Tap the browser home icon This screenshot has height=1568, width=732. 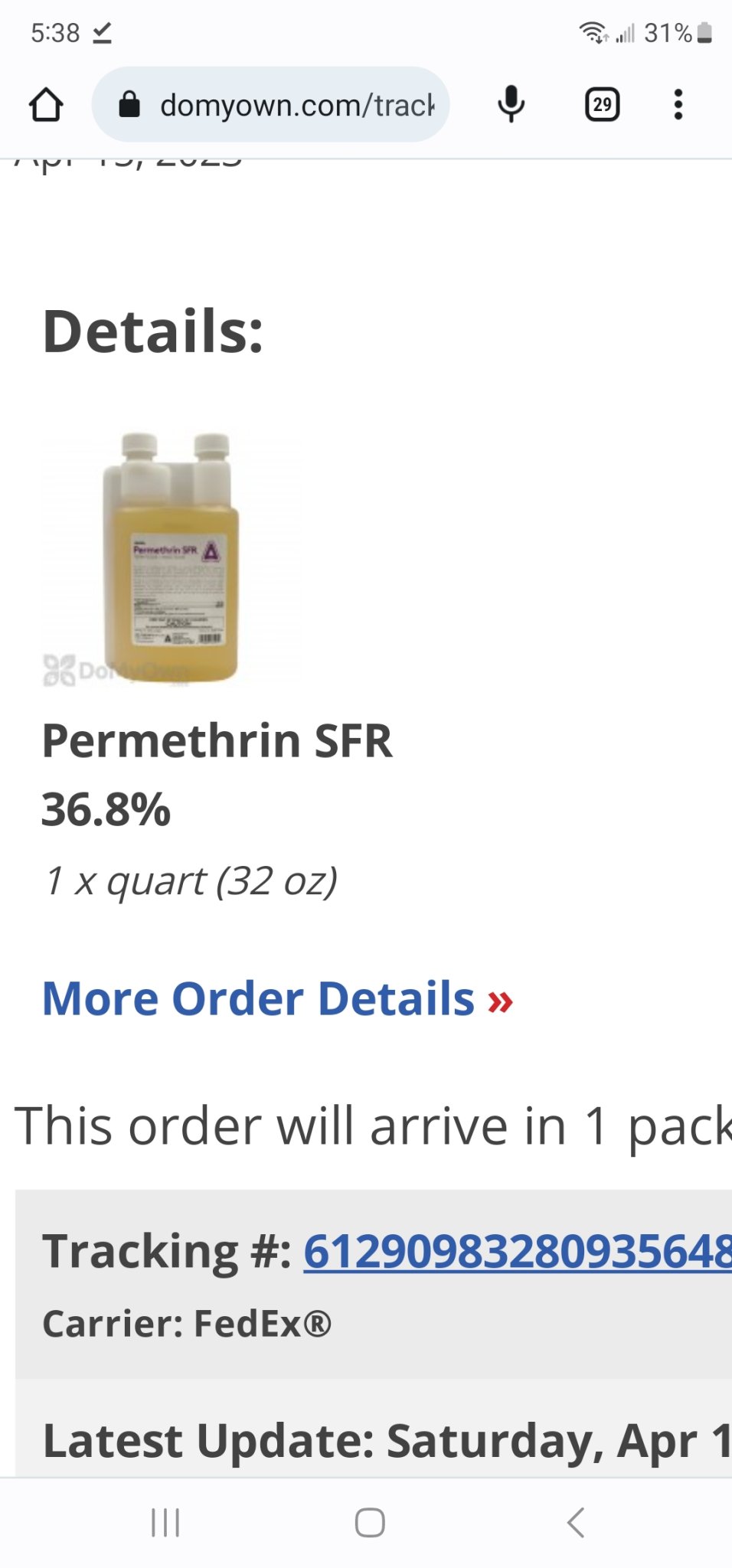pos(46,105)
